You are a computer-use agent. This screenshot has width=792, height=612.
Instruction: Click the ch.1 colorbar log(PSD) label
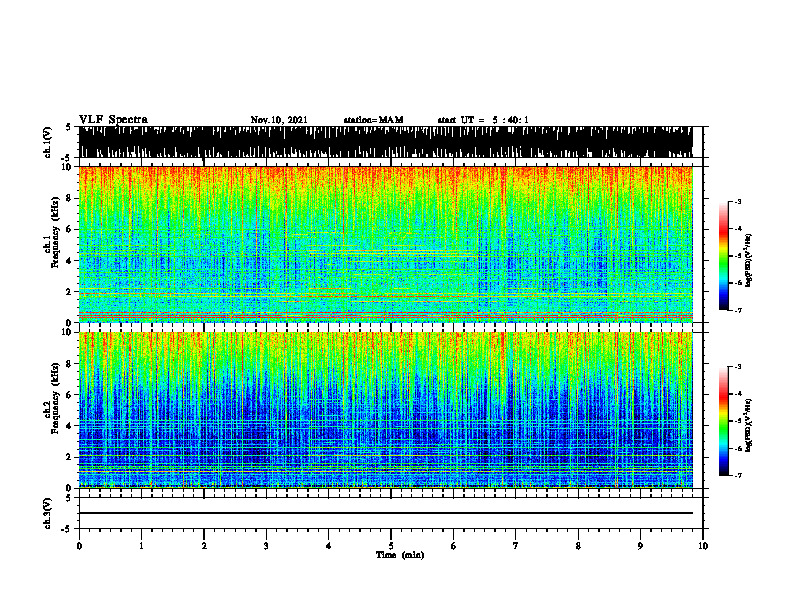tap(749, 260)
